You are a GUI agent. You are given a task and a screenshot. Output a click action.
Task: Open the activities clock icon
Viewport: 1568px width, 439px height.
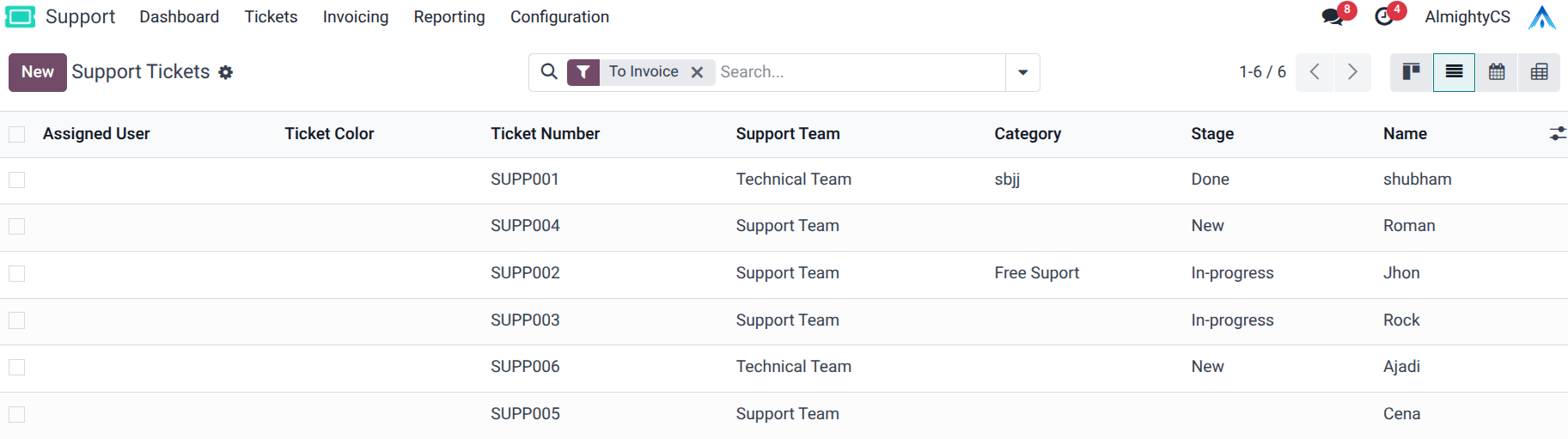[1384, 16]
